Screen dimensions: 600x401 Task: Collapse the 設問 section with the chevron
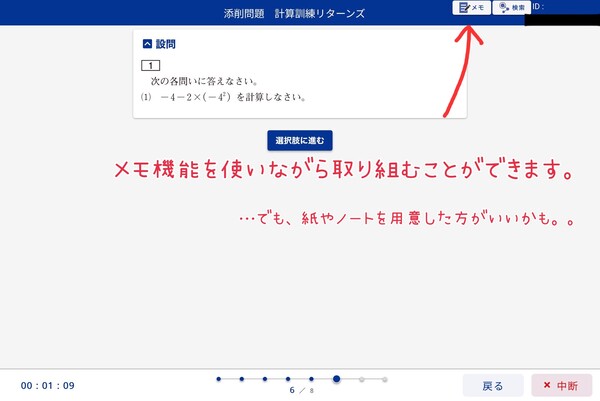(x=148, y=44)
